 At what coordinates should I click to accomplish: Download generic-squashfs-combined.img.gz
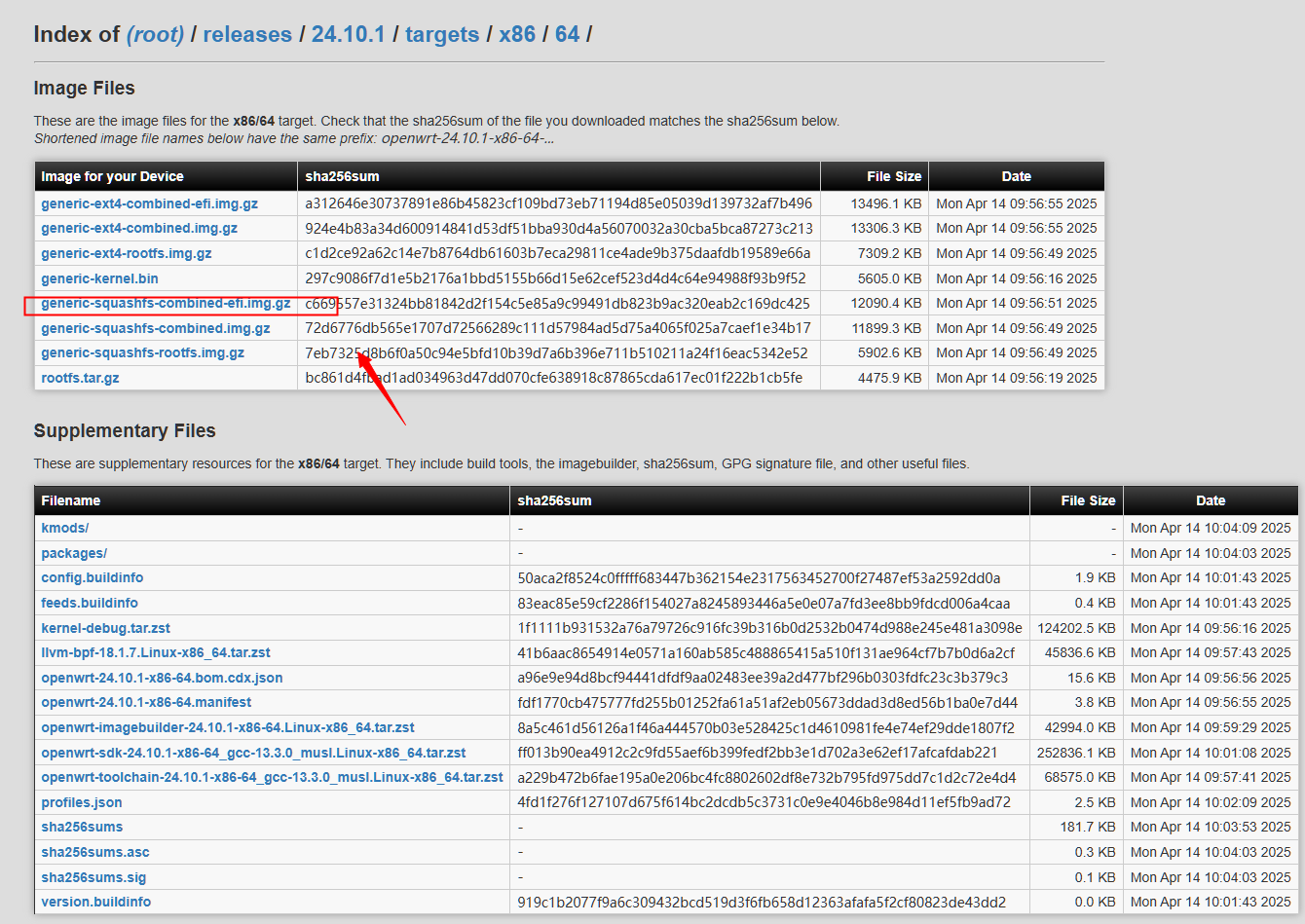pyautogui.click(x=156, y=328)
